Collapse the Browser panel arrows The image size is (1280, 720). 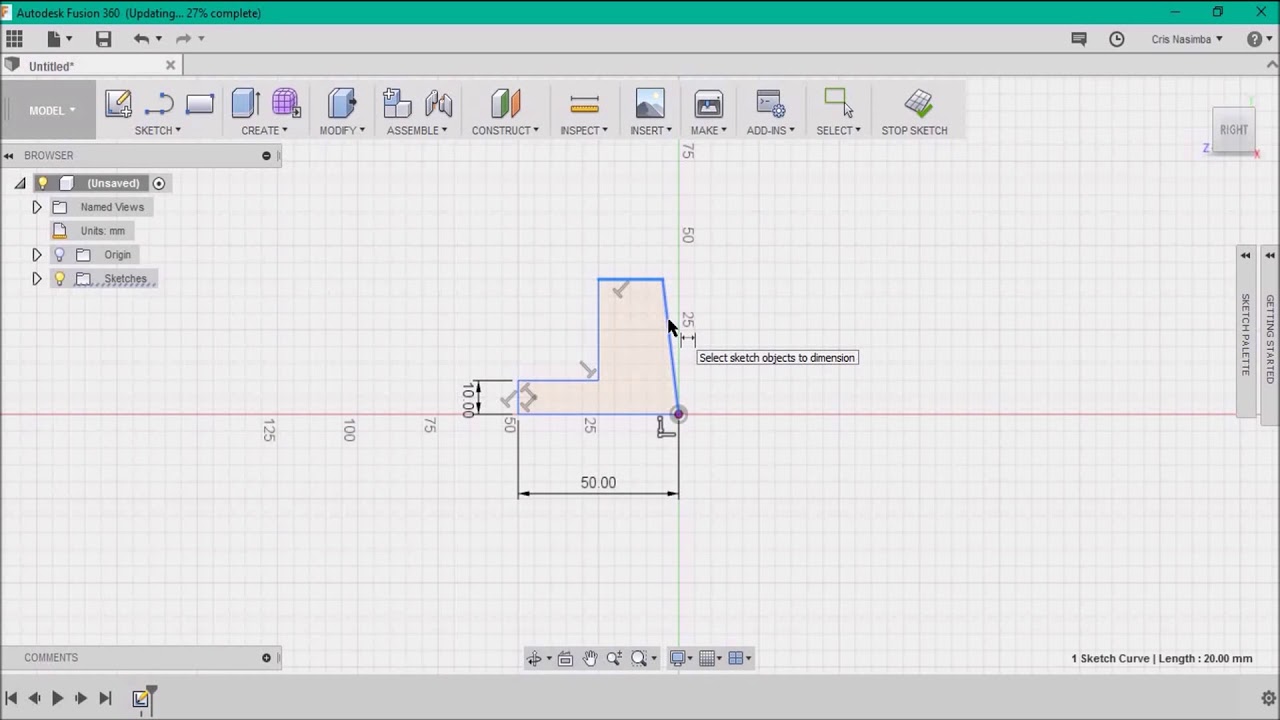point(8,155)
